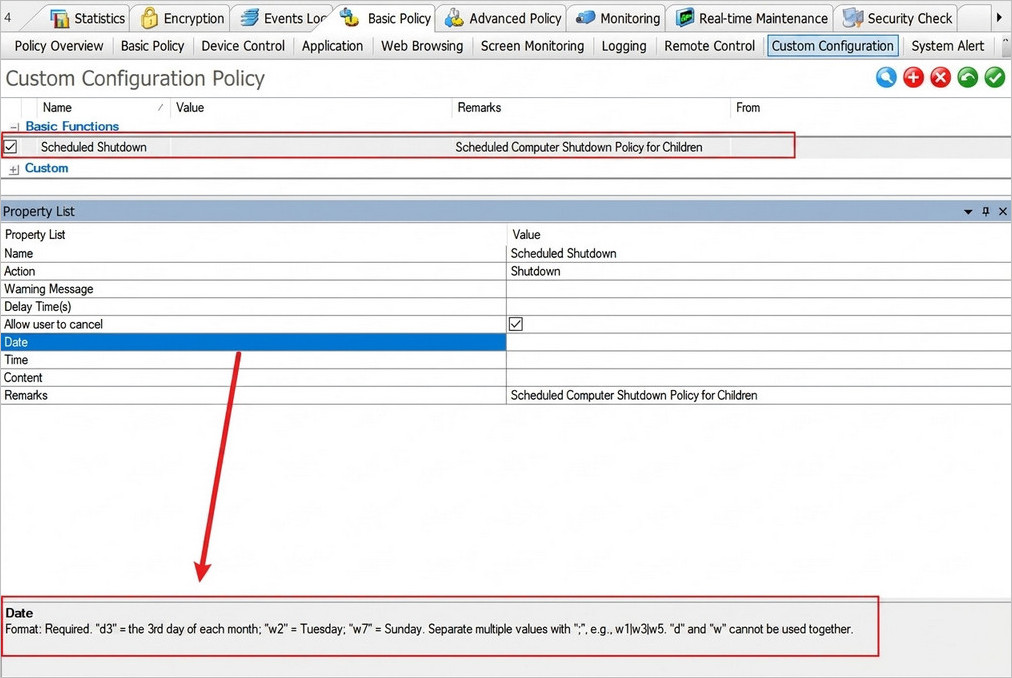Collapse the Basic Functions group
1012x678 pixels.
tap(14, 127)
